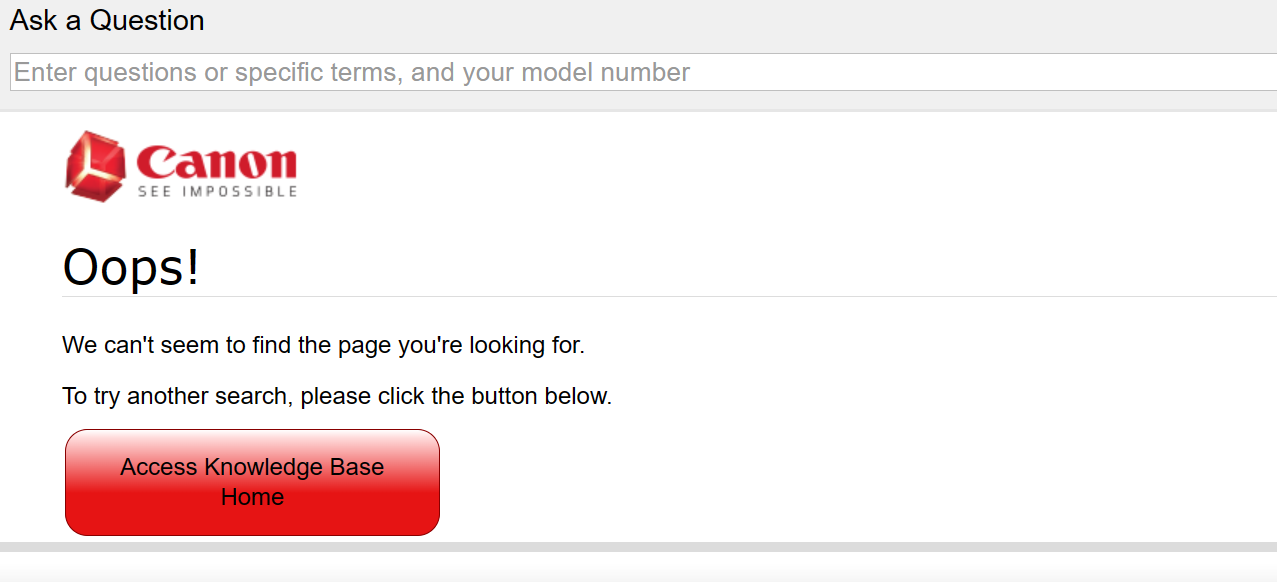Click the "To try another search" instruction text
This screenshot has width=1277, height=582.
tap(336, 396)
